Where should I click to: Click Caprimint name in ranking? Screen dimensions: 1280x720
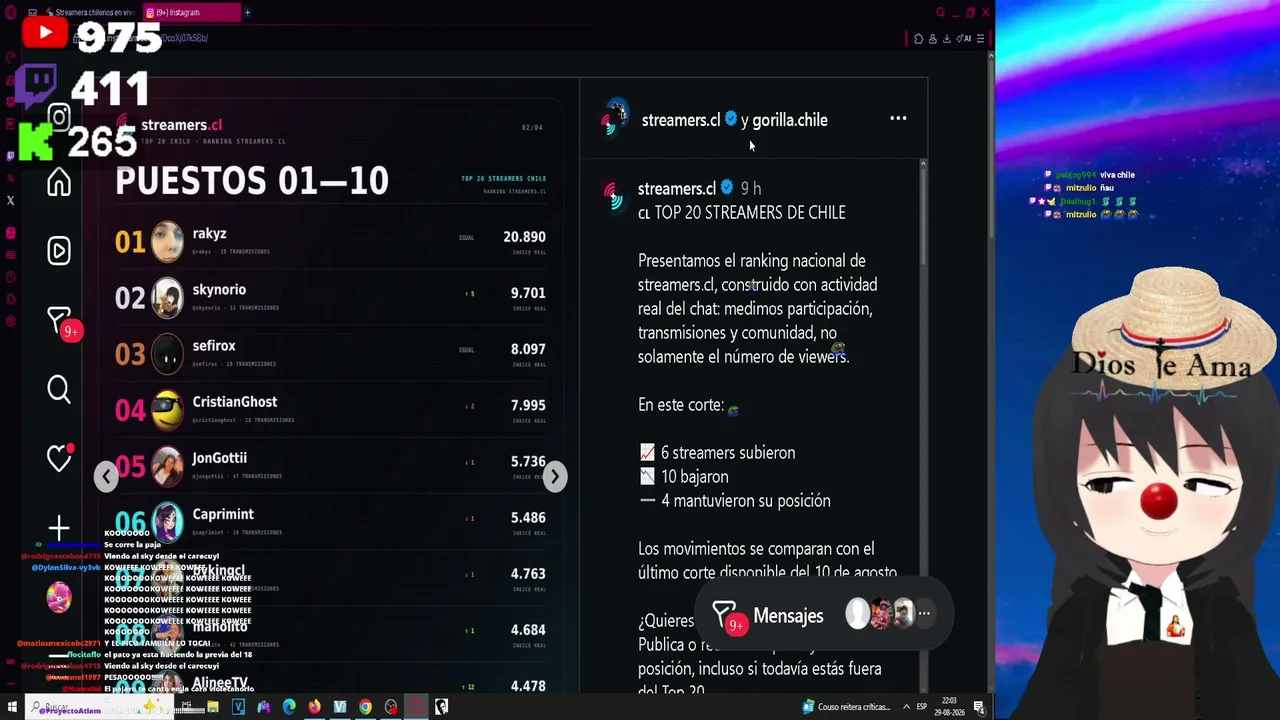pyautogui.click(x=223, y=514)
